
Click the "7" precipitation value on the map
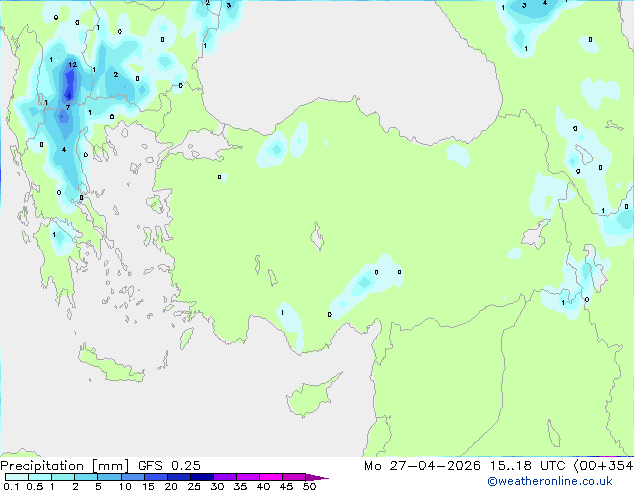click(68, 108)
